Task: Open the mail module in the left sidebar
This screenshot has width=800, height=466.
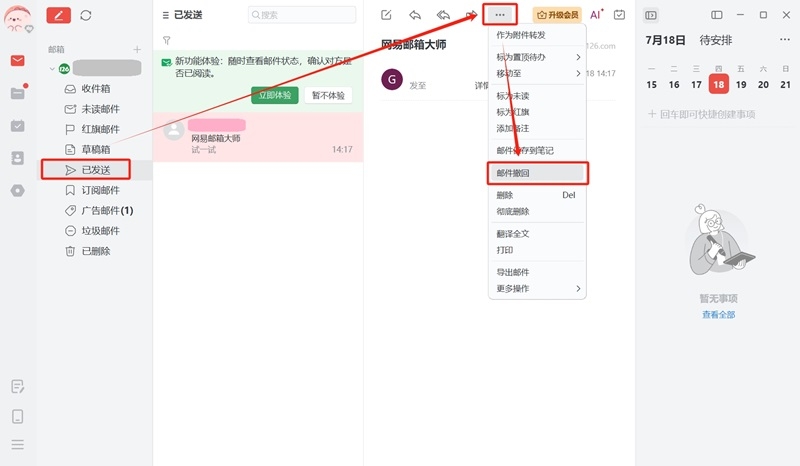Action: pyautogui.click(x=17, y=61)
